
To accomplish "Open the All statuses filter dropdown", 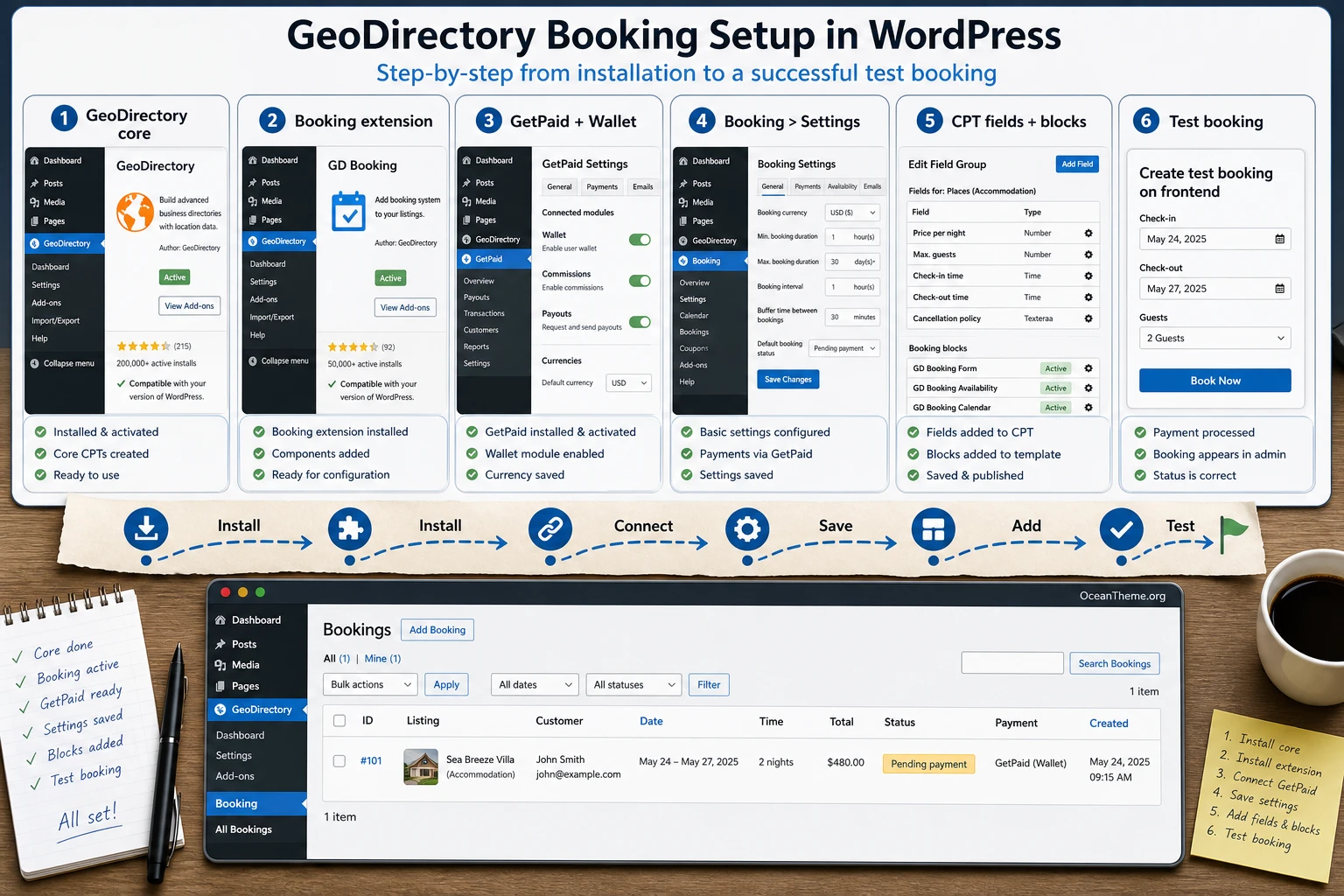I will point(634,685).
